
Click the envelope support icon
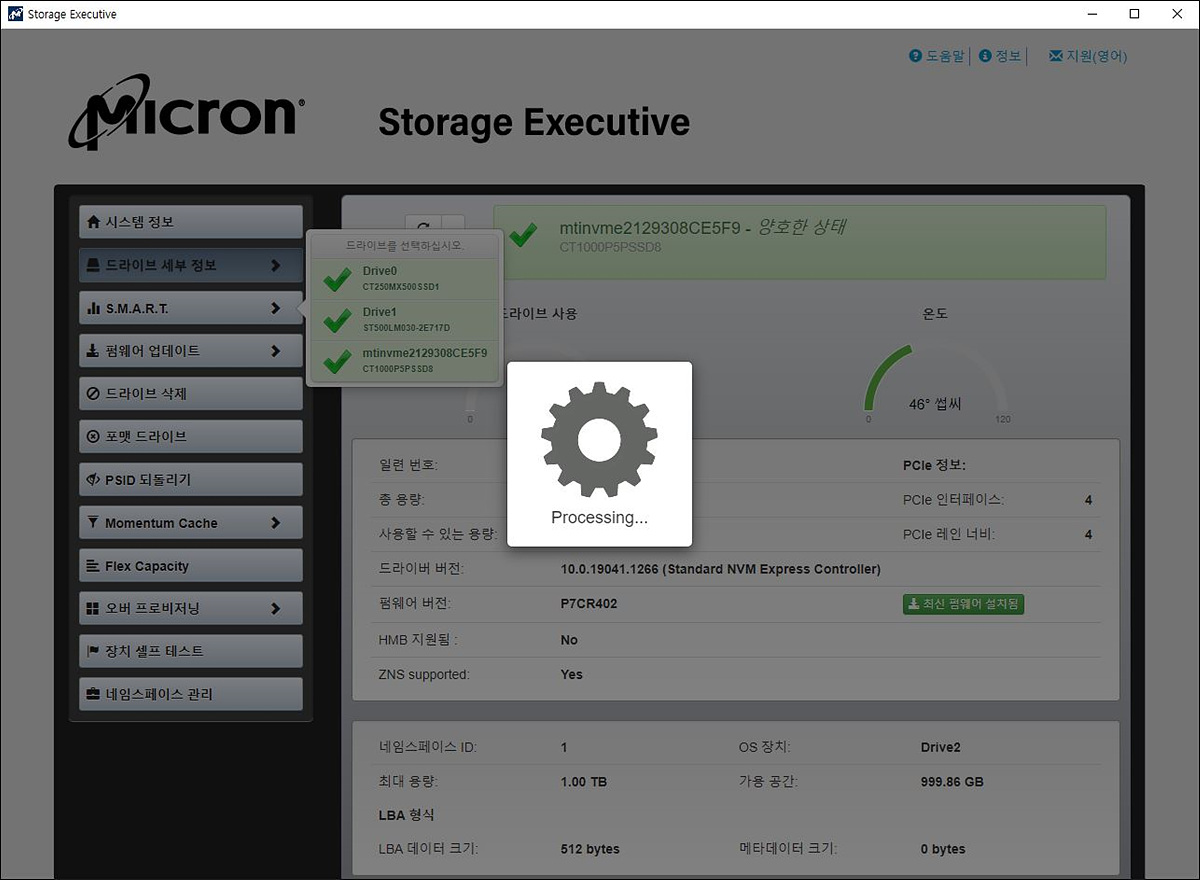1055,56
